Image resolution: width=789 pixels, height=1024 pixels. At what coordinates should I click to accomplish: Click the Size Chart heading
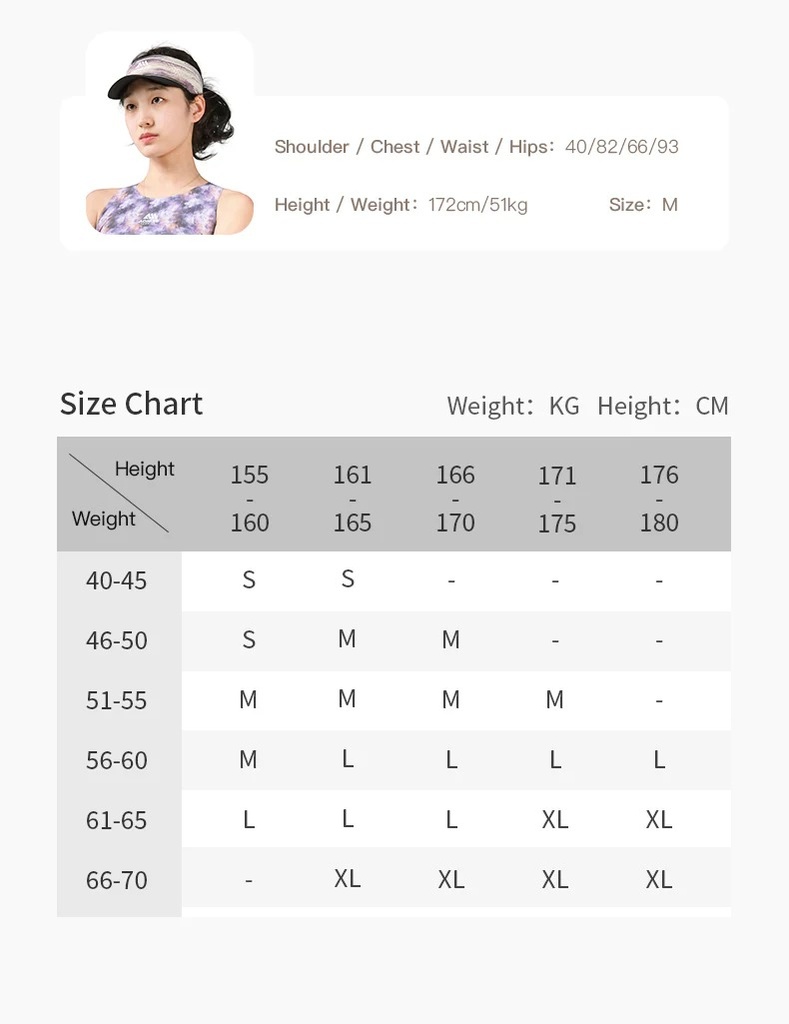131,404
